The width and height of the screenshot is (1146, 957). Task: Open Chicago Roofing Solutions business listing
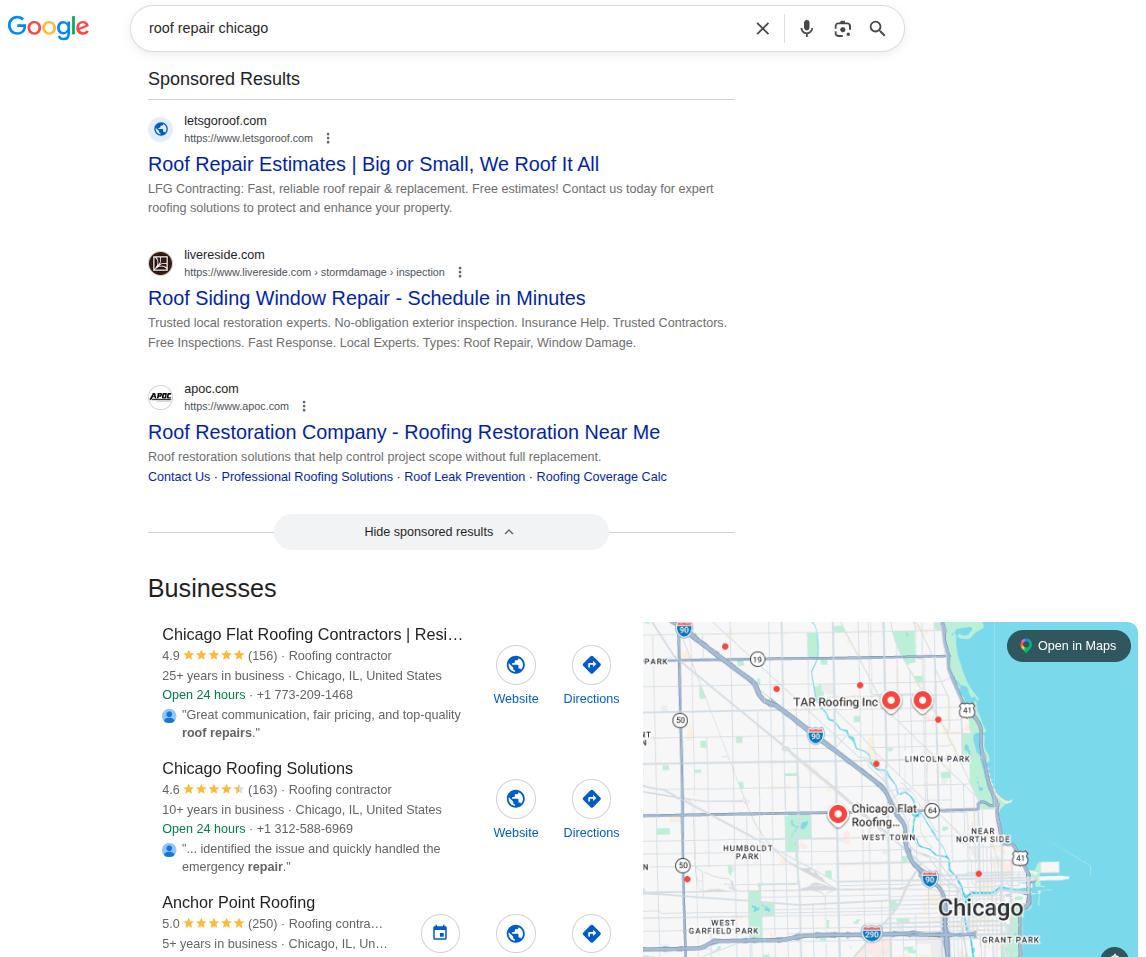257,768
